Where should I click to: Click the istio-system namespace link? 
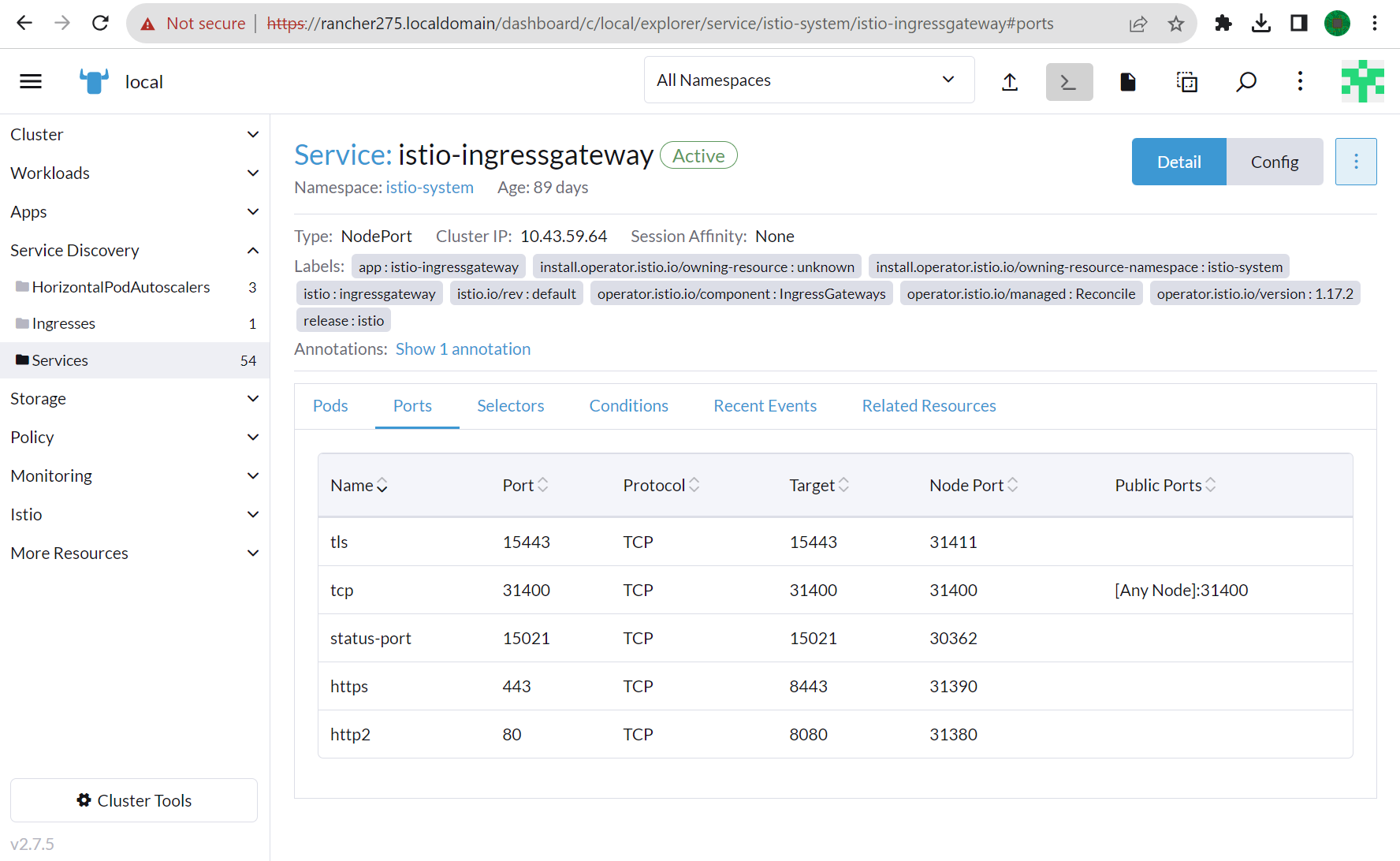(x=429, y=188)
